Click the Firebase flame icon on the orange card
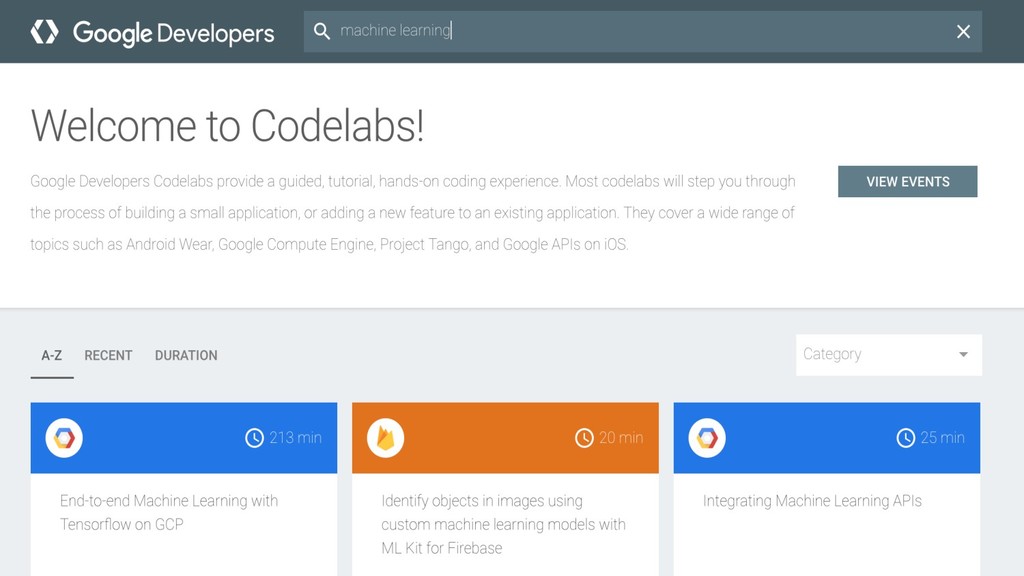 tap(385, 438)
